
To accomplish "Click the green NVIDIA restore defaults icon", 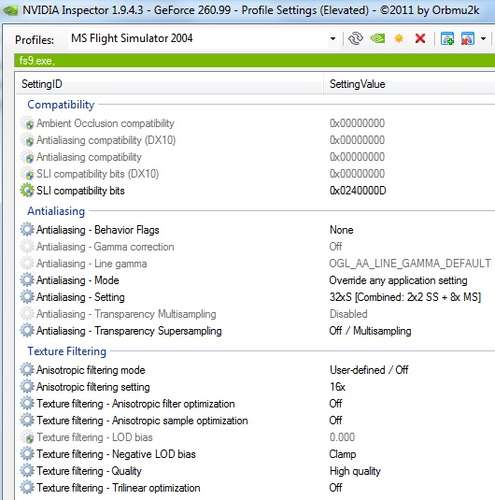I will pos(378,39).
